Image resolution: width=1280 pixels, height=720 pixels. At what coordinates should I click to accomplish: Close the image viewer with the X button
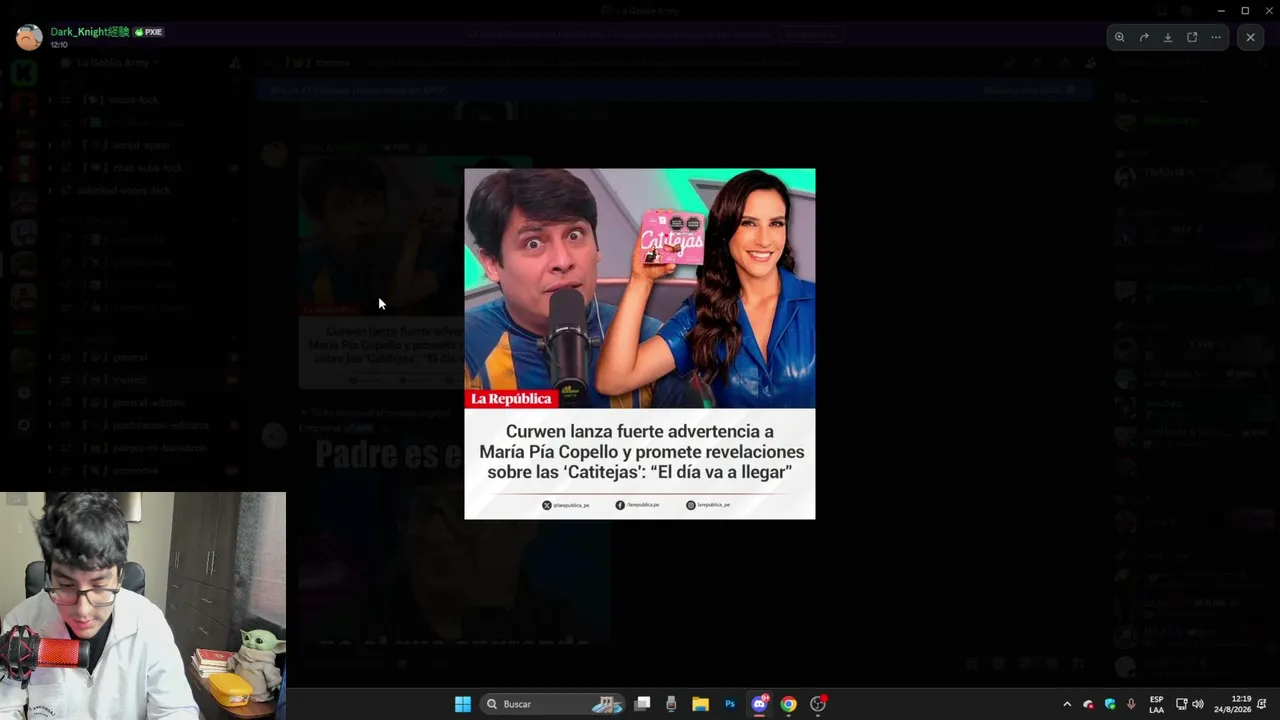(1250, 37)
